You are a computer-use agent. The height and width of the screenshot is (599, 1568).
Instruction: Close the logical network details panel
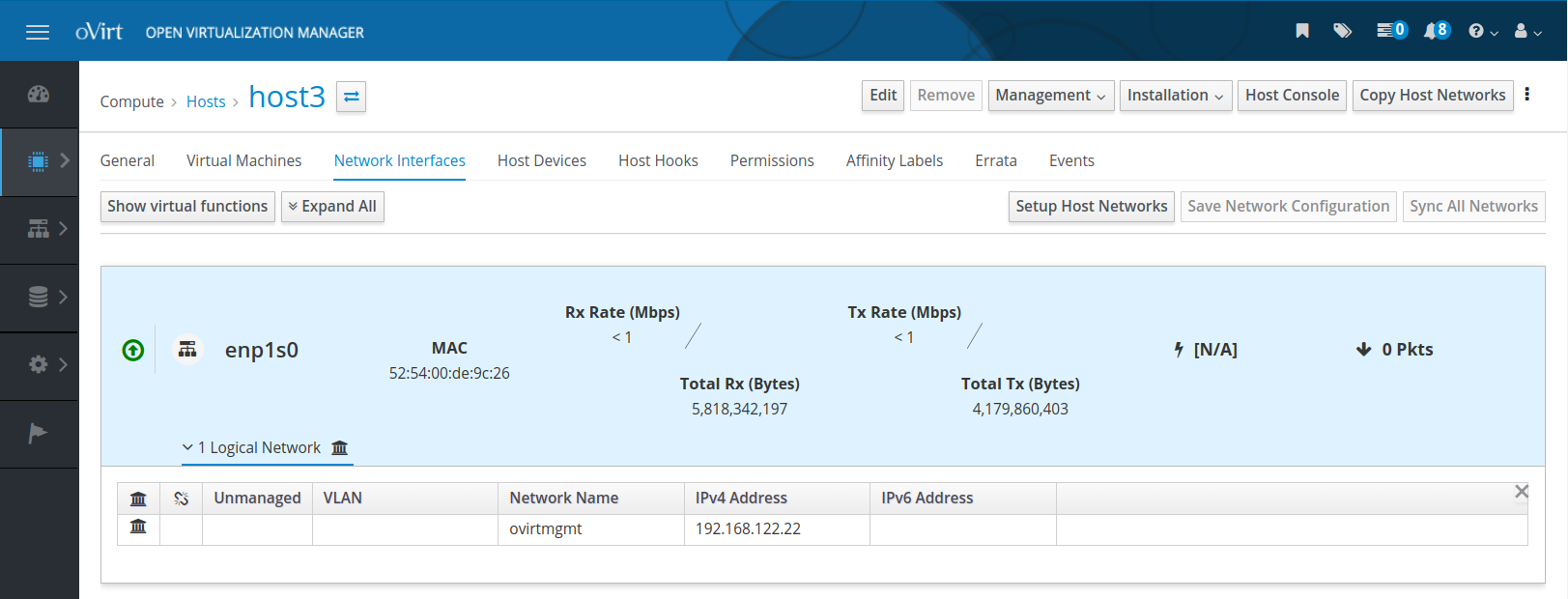[1521, 492]
